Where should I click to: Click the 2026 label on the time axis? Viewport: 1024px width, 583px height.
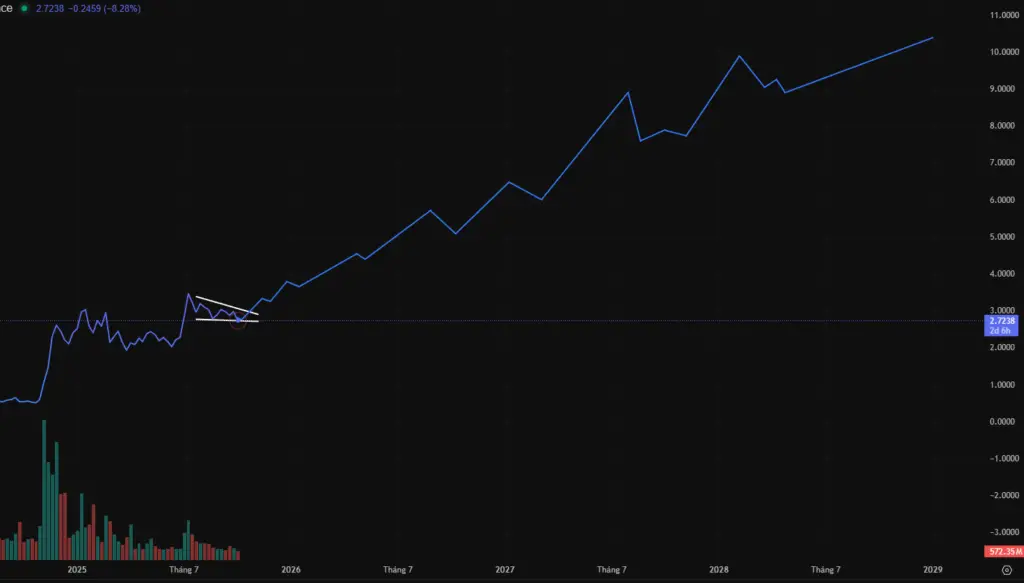point(290,568)
